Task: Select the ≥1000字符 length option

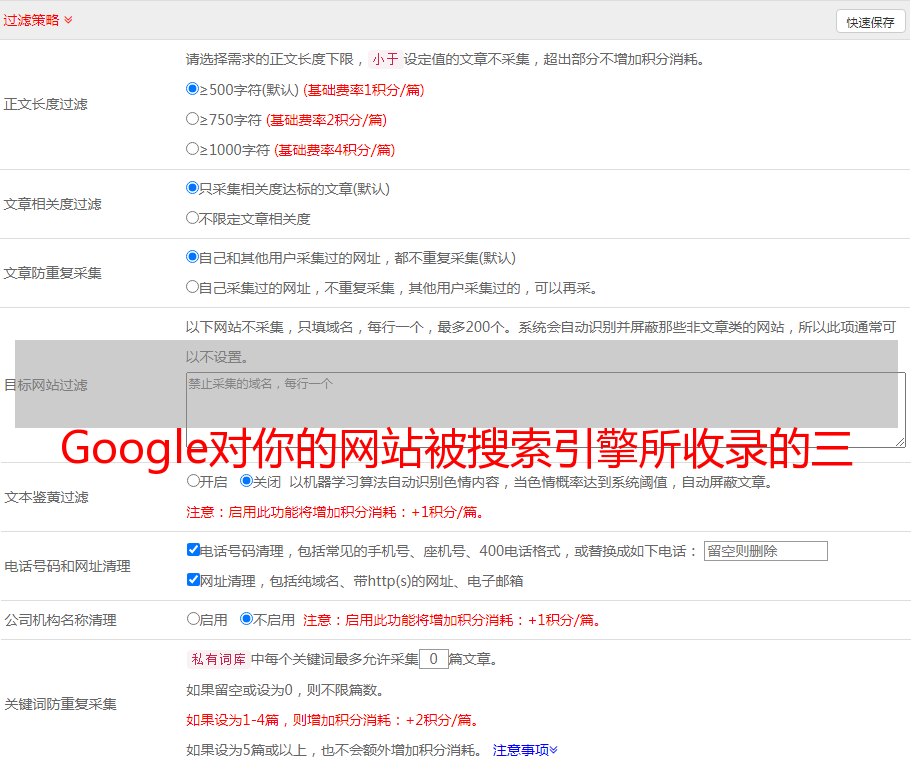Action: pos(193,149)
